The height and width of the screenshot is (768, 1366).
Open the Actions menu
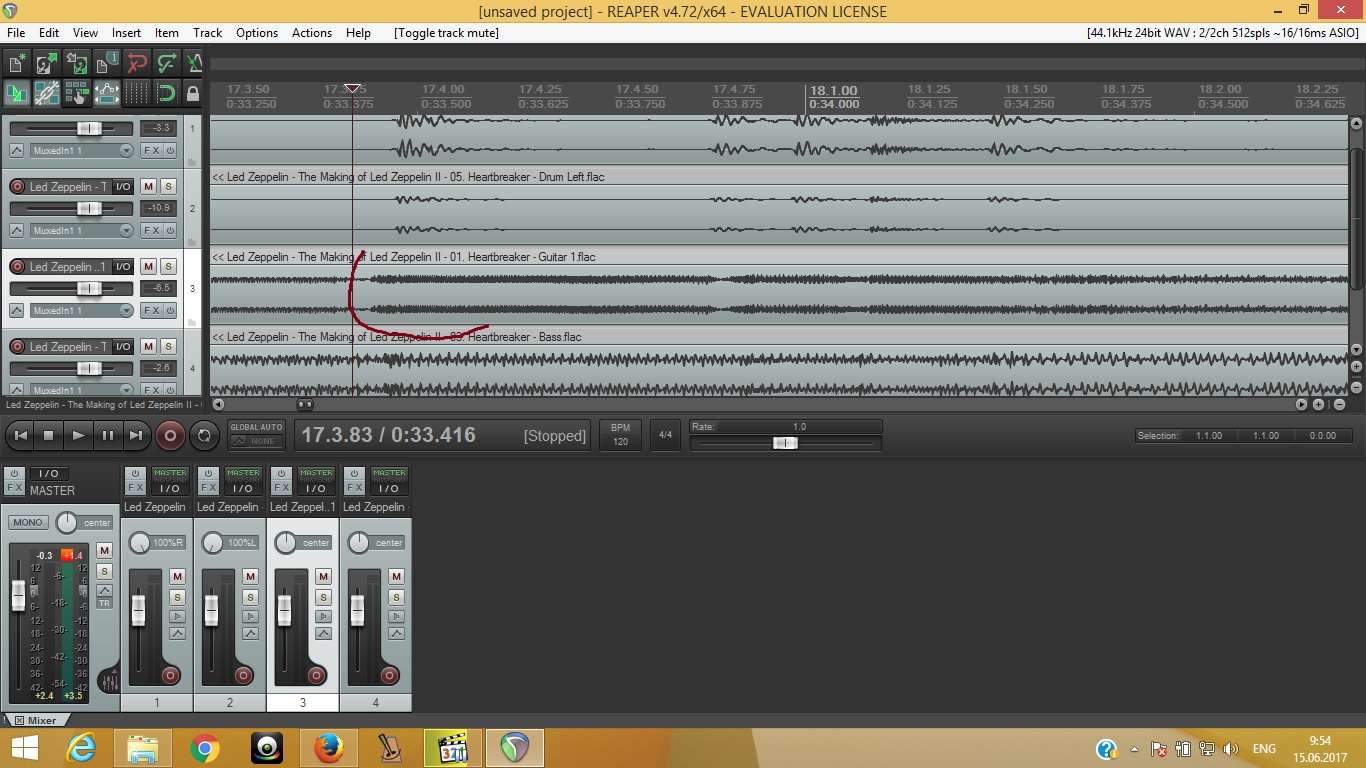coord(311,33)
